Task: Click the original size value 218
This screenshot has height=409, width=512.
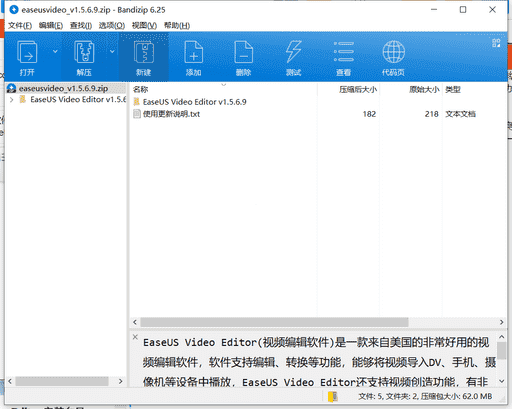Action: [431, 114]
